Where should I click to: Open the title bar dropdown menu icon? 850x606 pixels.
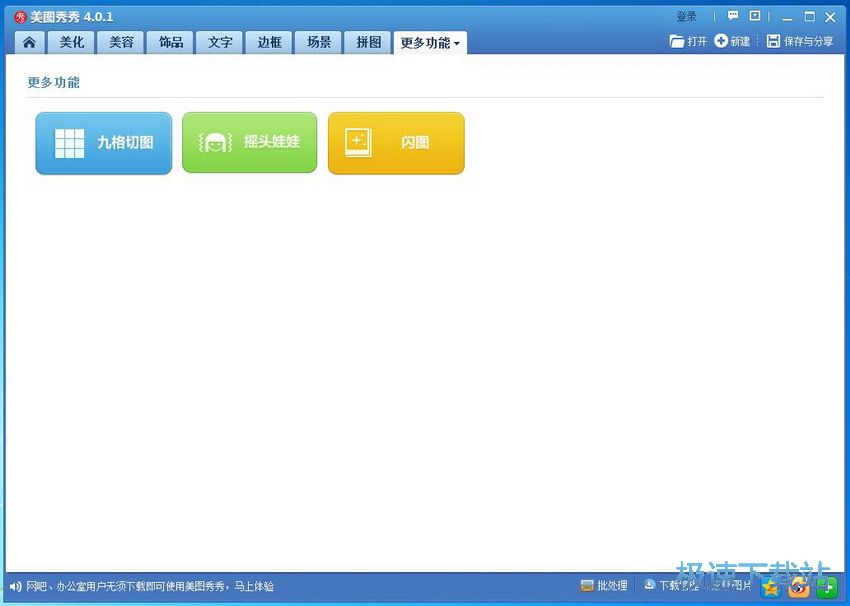[755, 16]
